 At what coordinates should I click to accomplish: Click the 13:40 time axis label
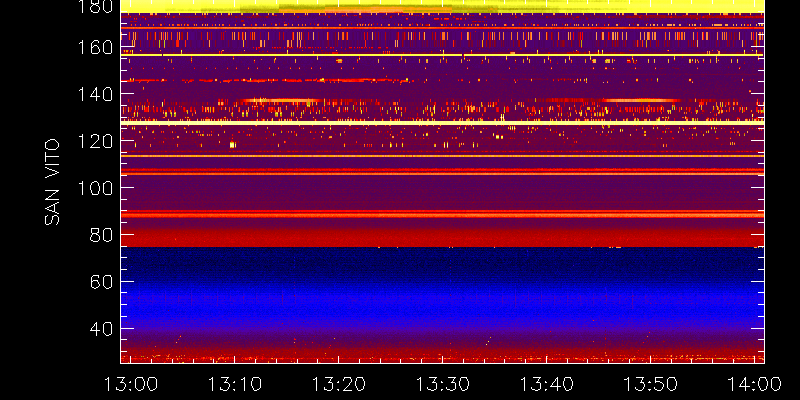point(546,384)
